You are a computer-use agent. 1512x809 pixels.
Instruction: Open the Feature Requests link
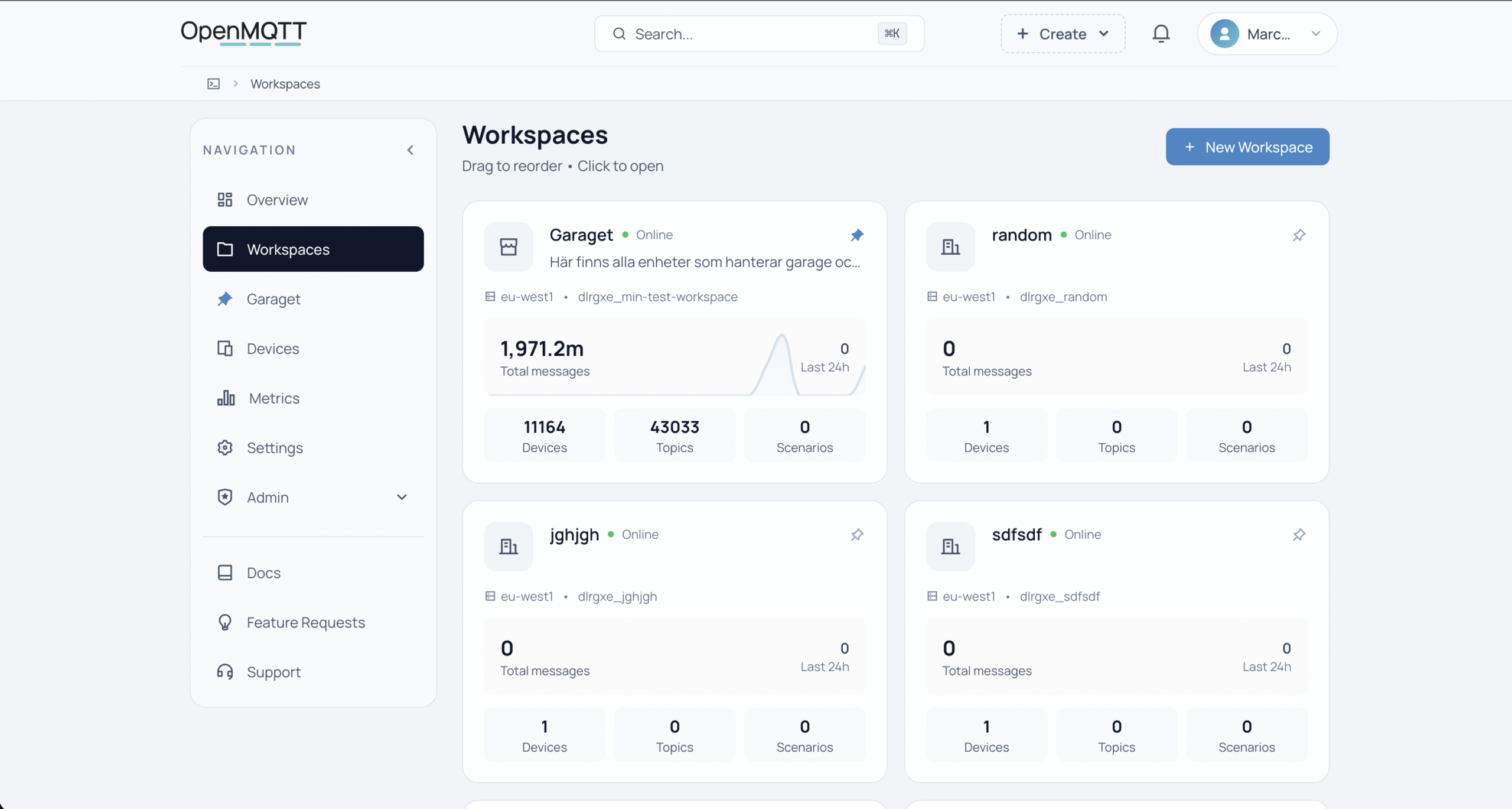pos(305,622)
